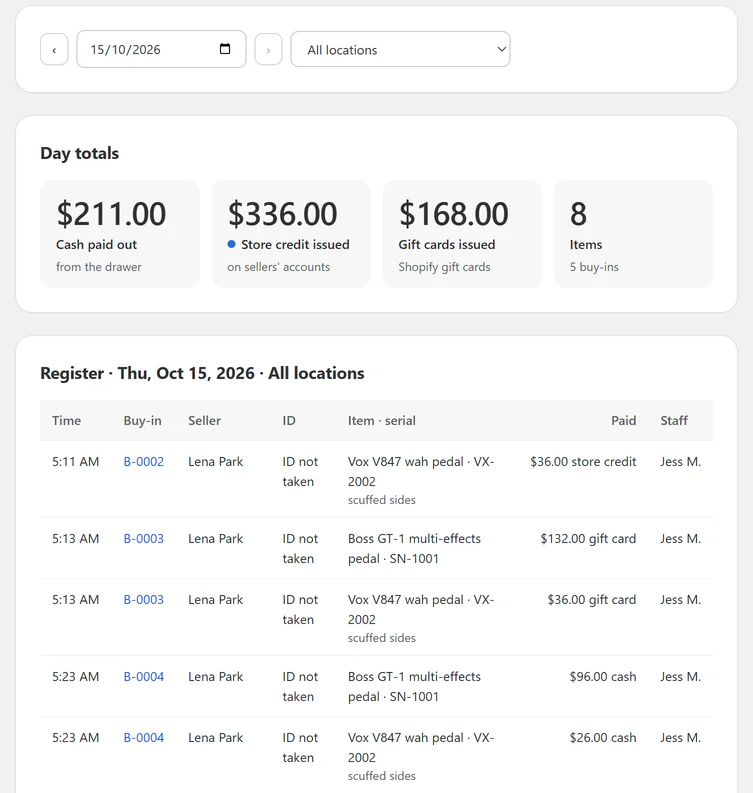
Task: Select the 8 Items card
Action: (634, 234)
